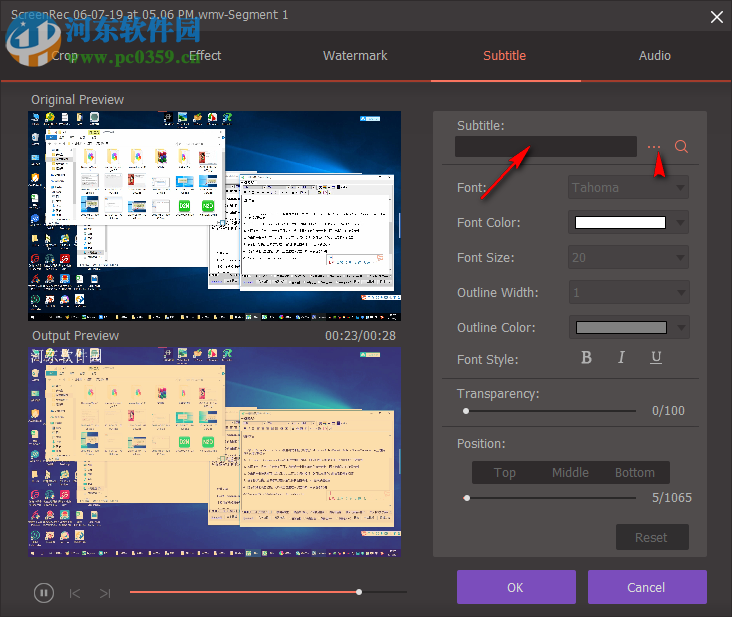Click the Cancel button
Viewport: 732px width, 617px height.
pyautogui.click(x=647, y=587)
